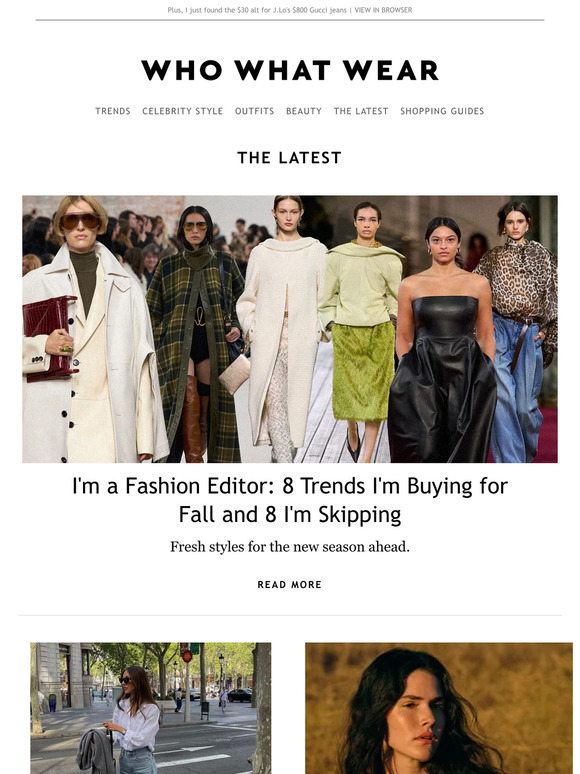The height and width of the screenshot is (774, 580).
Task: Select The Latest in the navigation bar
Action: [x=361, y=111]
